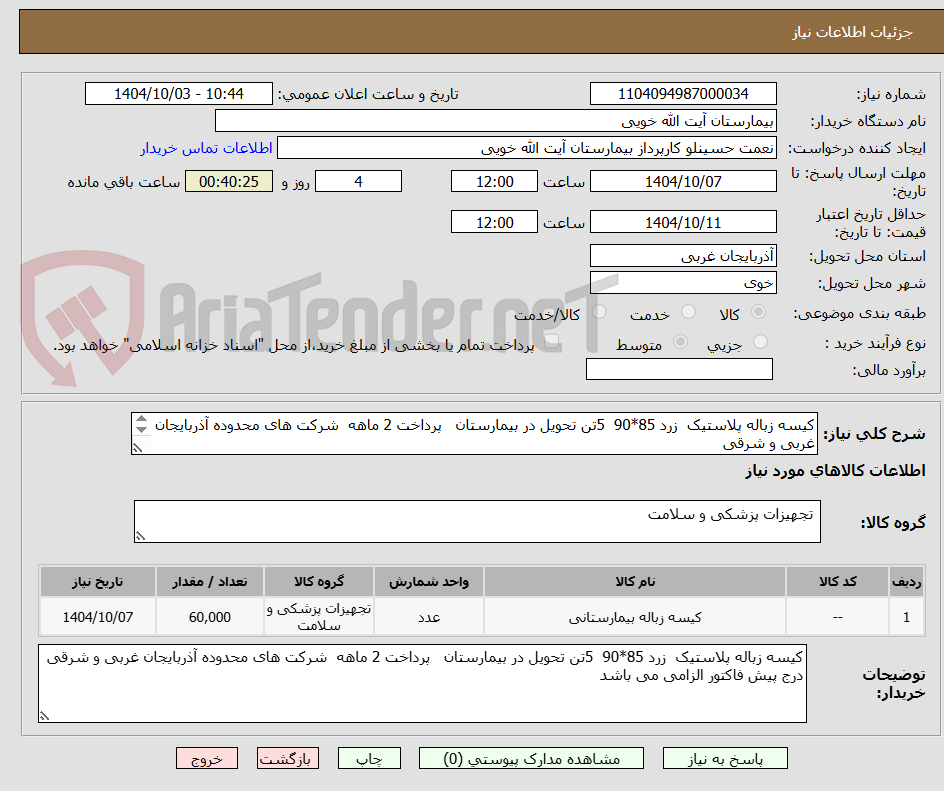The height and width of the screenshot is (791, 944).
Task: Select the جزیی purchase type radio
Action: coord(760,341)
